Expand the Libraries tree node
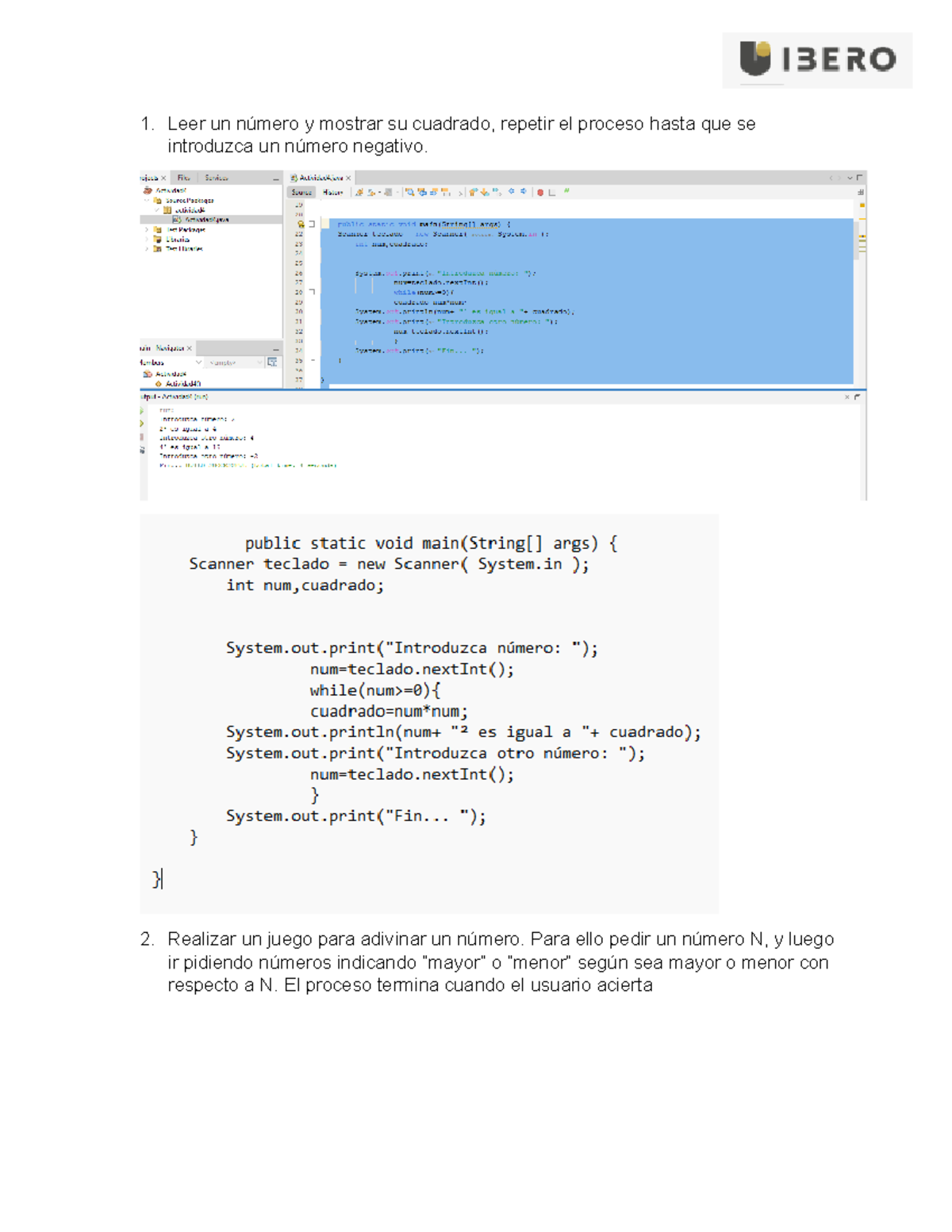 [x=147, y=239]
